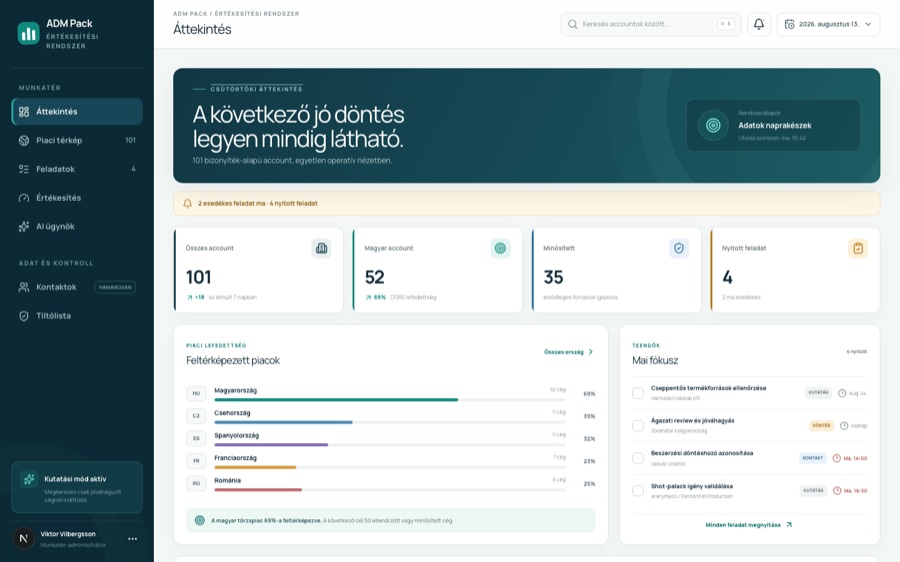This screenshot has height=562, width=900.
Task: Click the user name Viktor Vilbergsson
Action: 68,534
